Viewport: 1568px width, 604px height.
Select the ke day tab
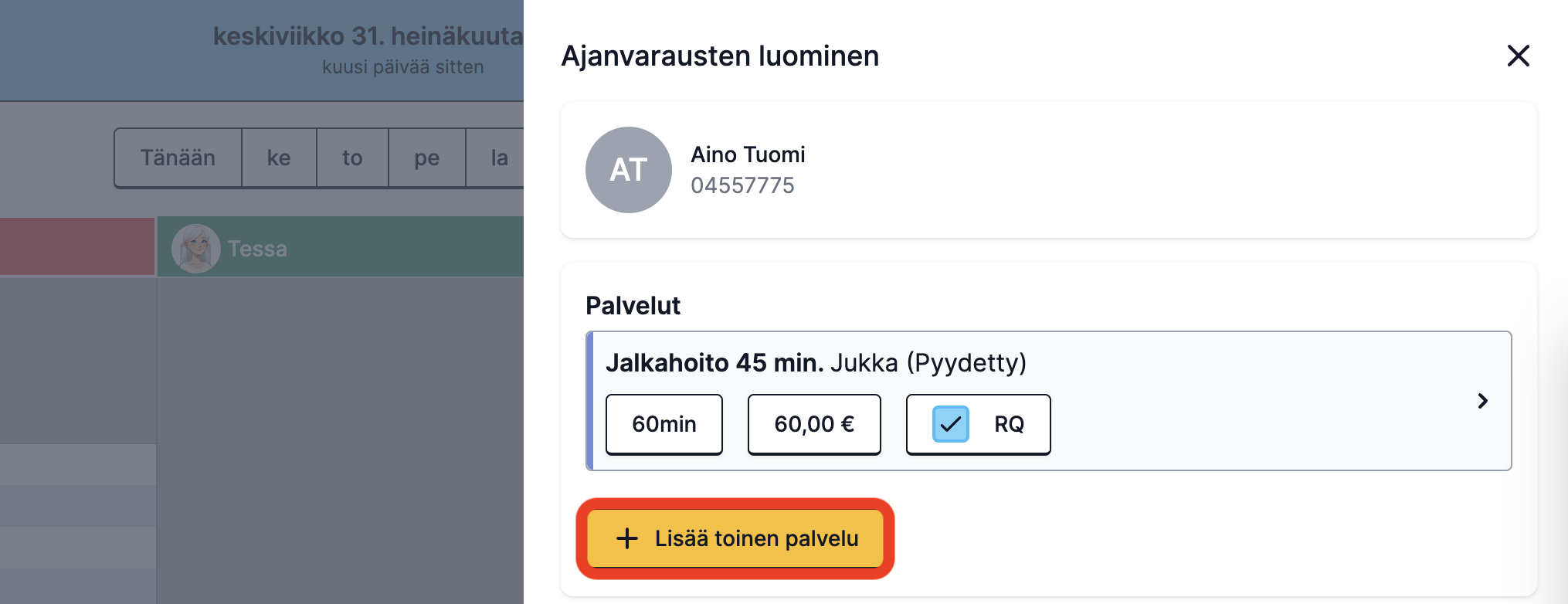click(279, 158)
